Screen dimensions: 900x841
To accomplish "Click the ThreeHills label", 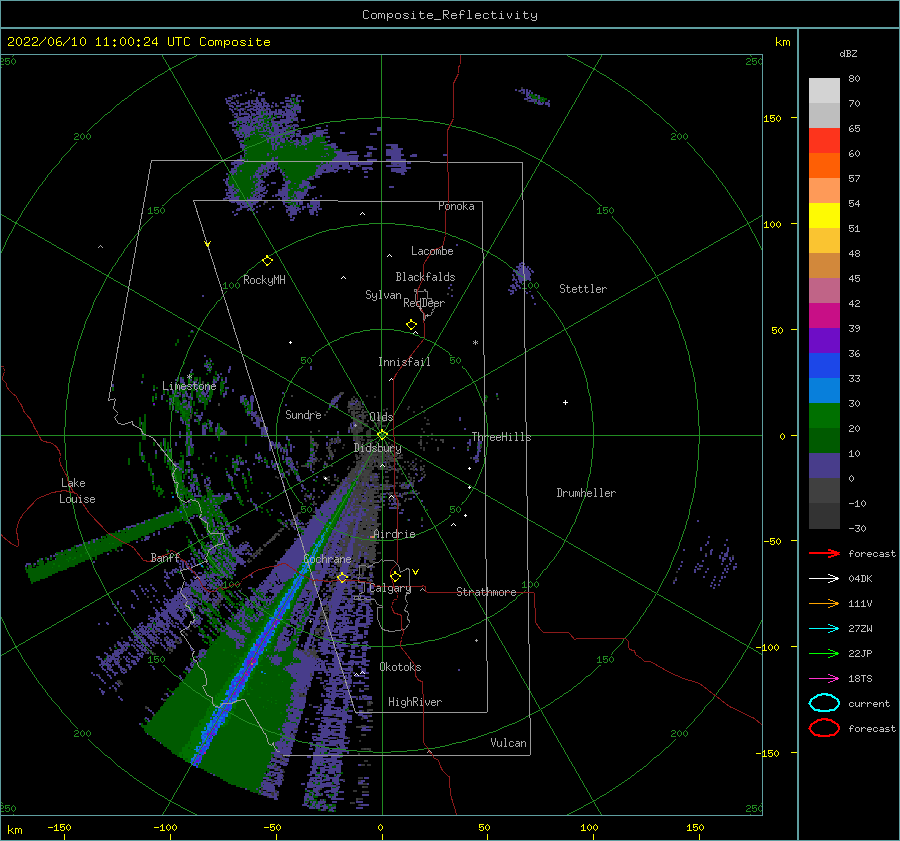I will pyautogui.click(x=502, y=437).
